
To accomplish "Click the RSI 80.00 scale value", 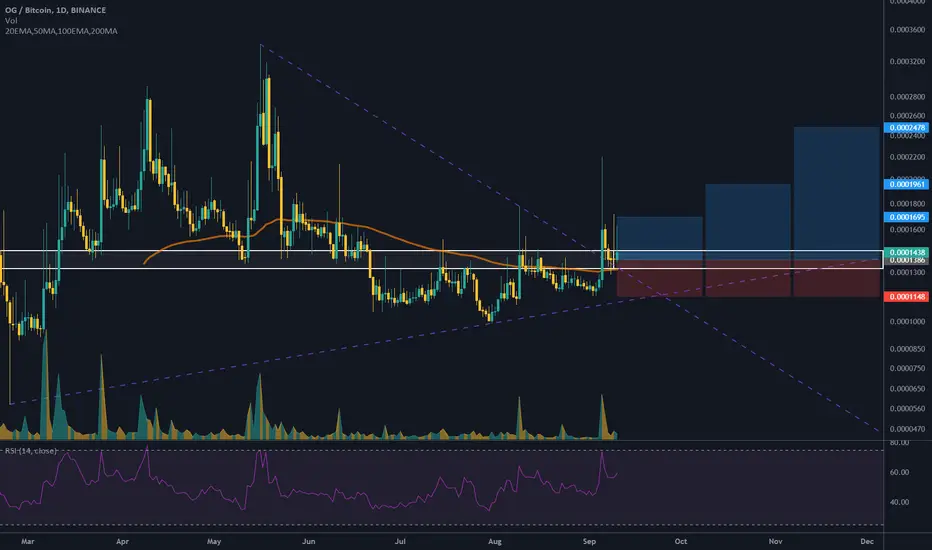I will point(899,443).
